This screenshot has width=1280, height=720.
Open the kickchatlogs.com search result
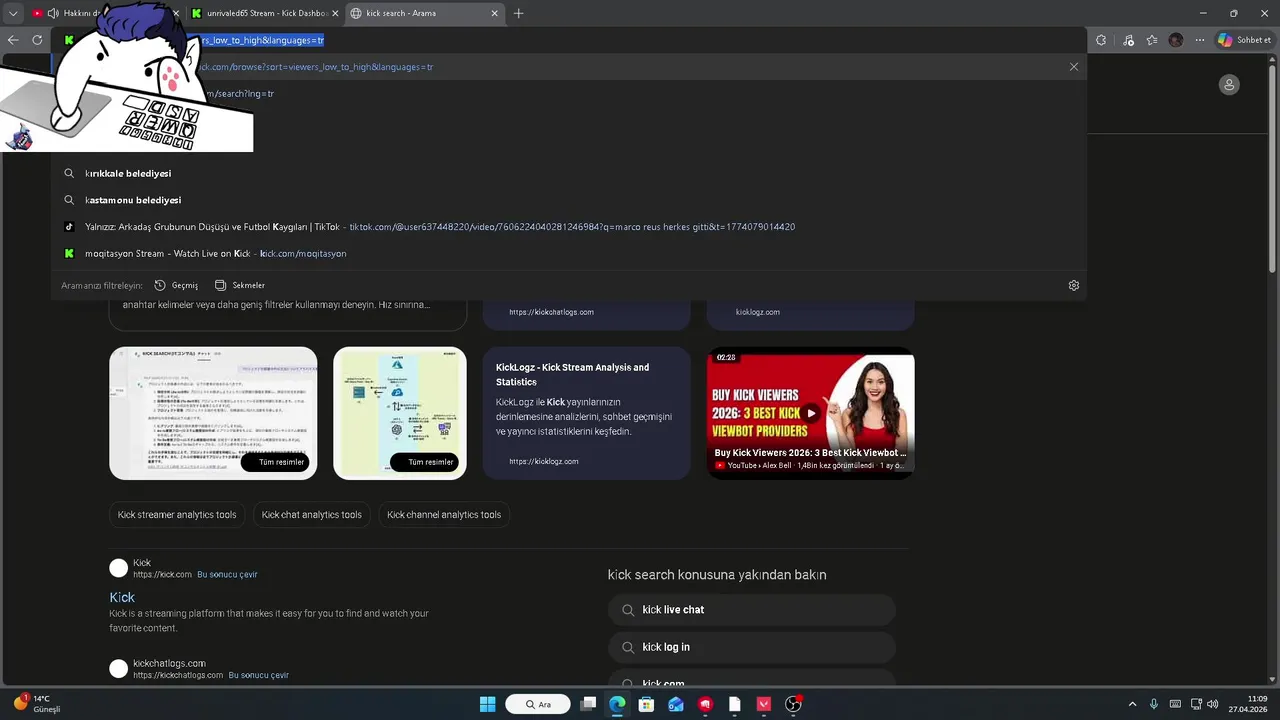169,663
